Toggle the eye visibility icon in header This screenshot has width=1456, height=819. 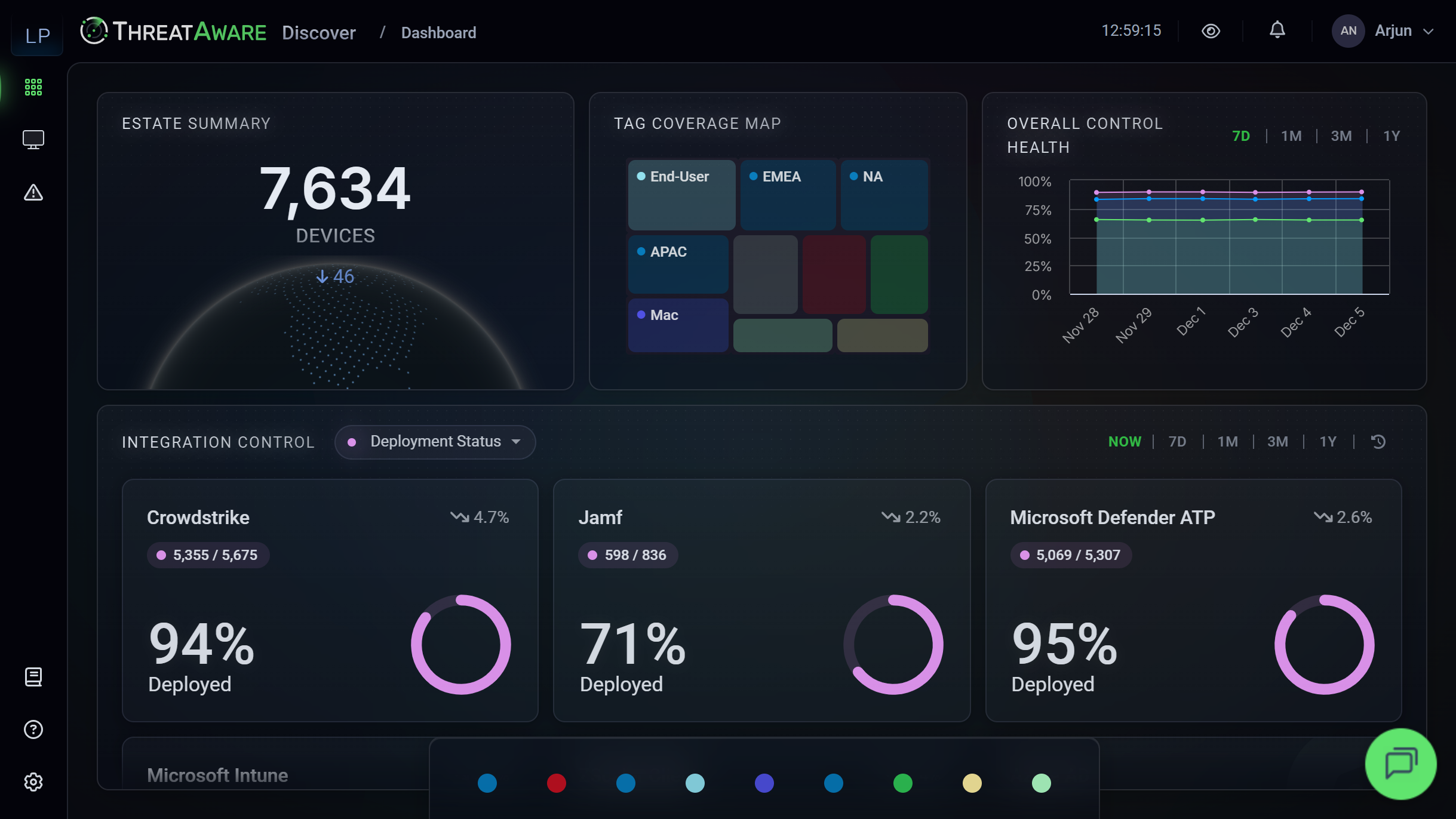[x=1211, y=31]
